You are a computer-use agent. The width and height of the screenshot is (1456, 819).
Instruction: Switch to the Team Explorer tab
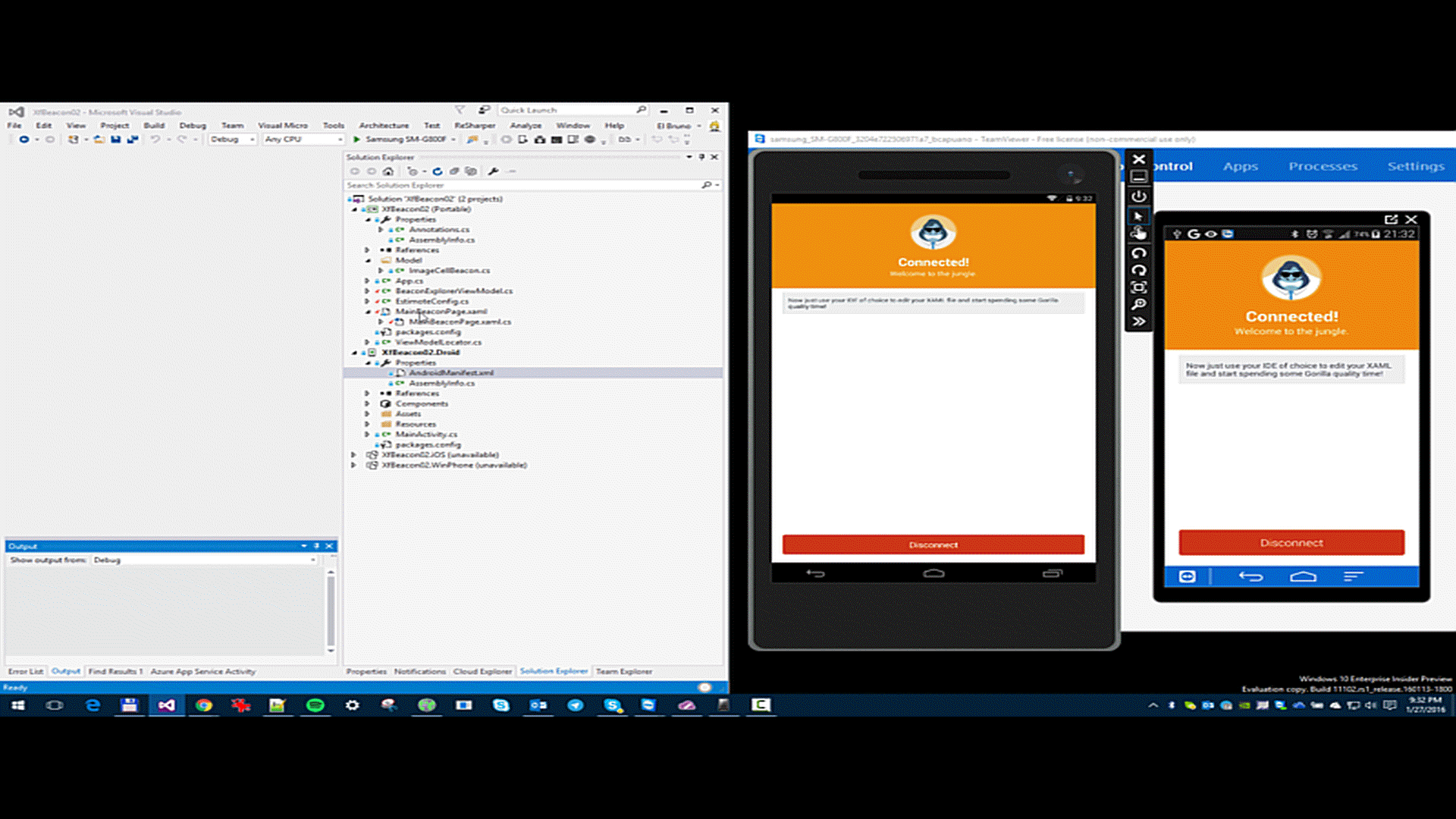click(x=623, y=671)
